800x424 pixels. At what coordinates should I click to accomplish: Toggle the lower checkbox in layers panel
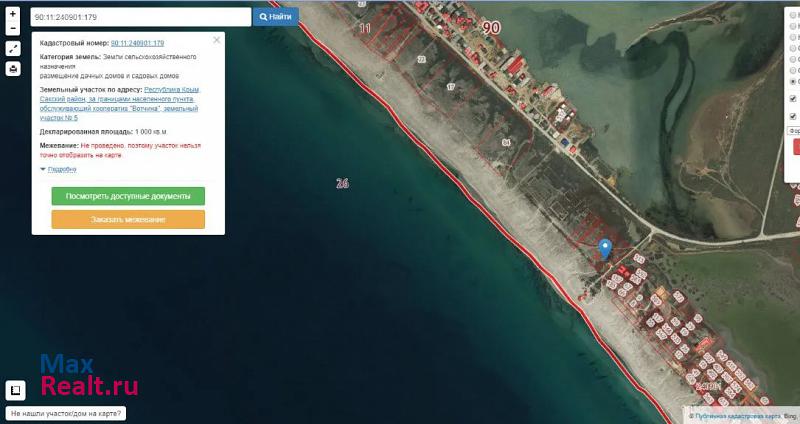click(794, 116)
